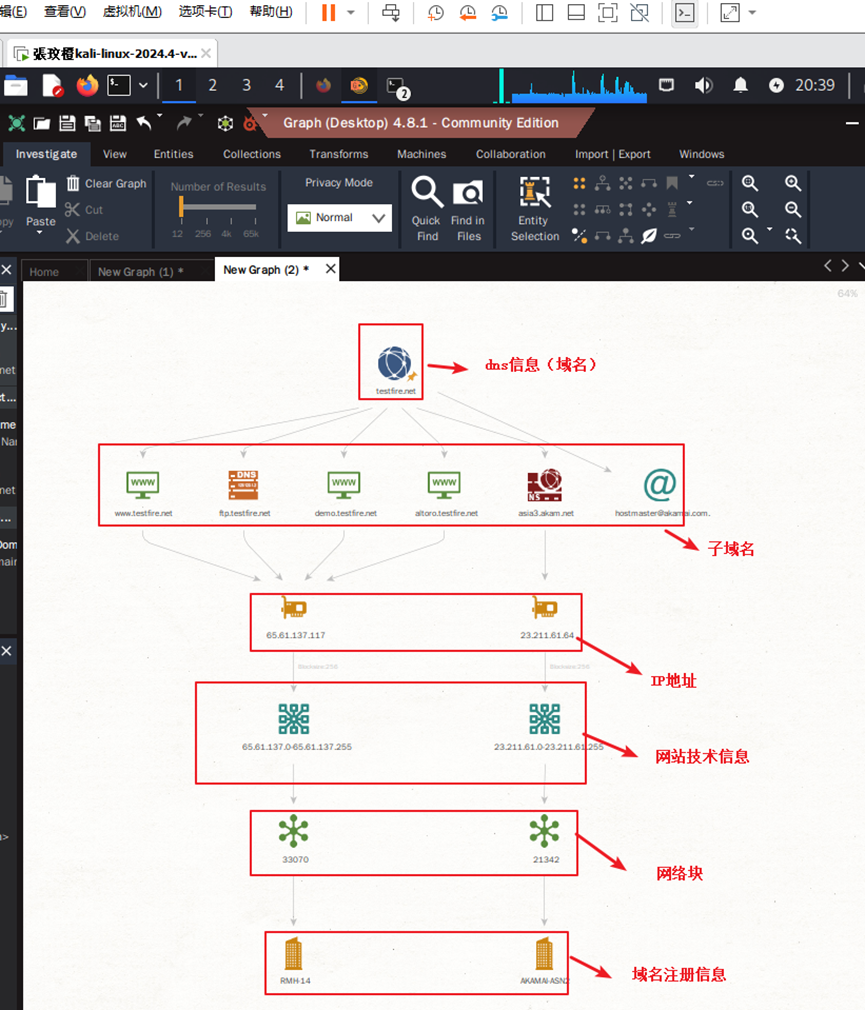Open the Windows ribbon tab
This screenshot has height=1010, width=865.
701,154
